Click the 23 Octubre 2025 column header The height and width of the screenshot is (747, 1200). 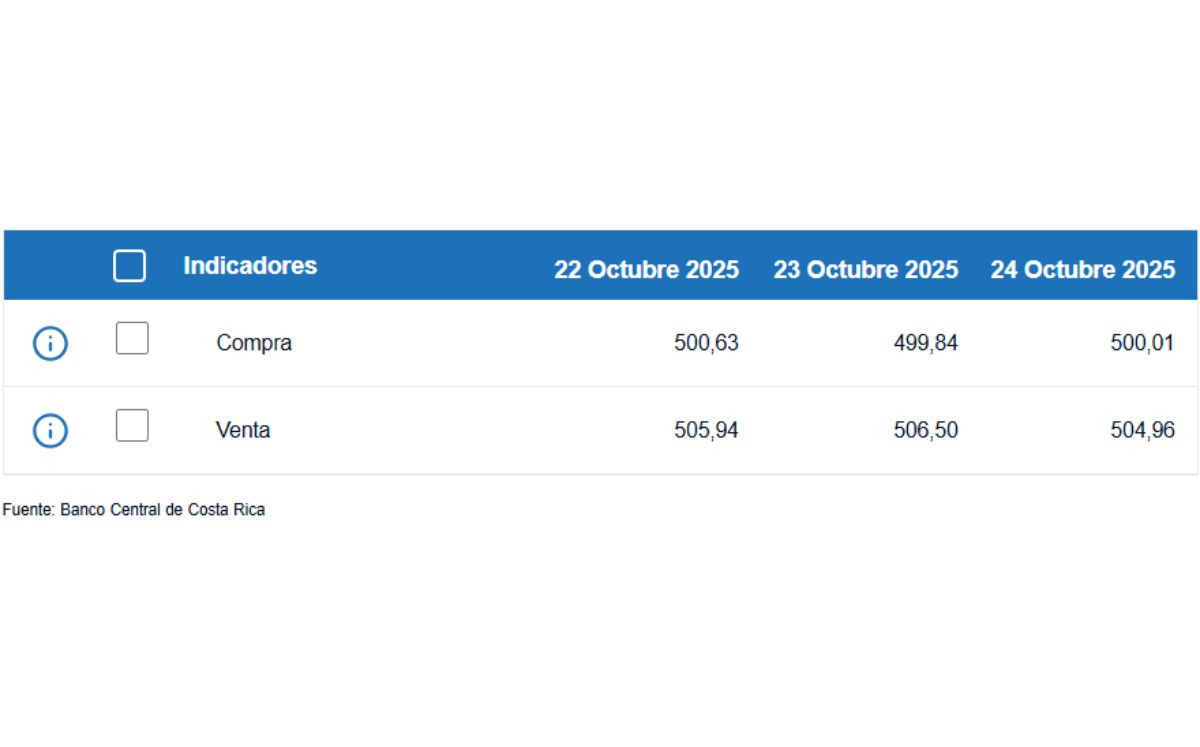click(x=865, y=270)
